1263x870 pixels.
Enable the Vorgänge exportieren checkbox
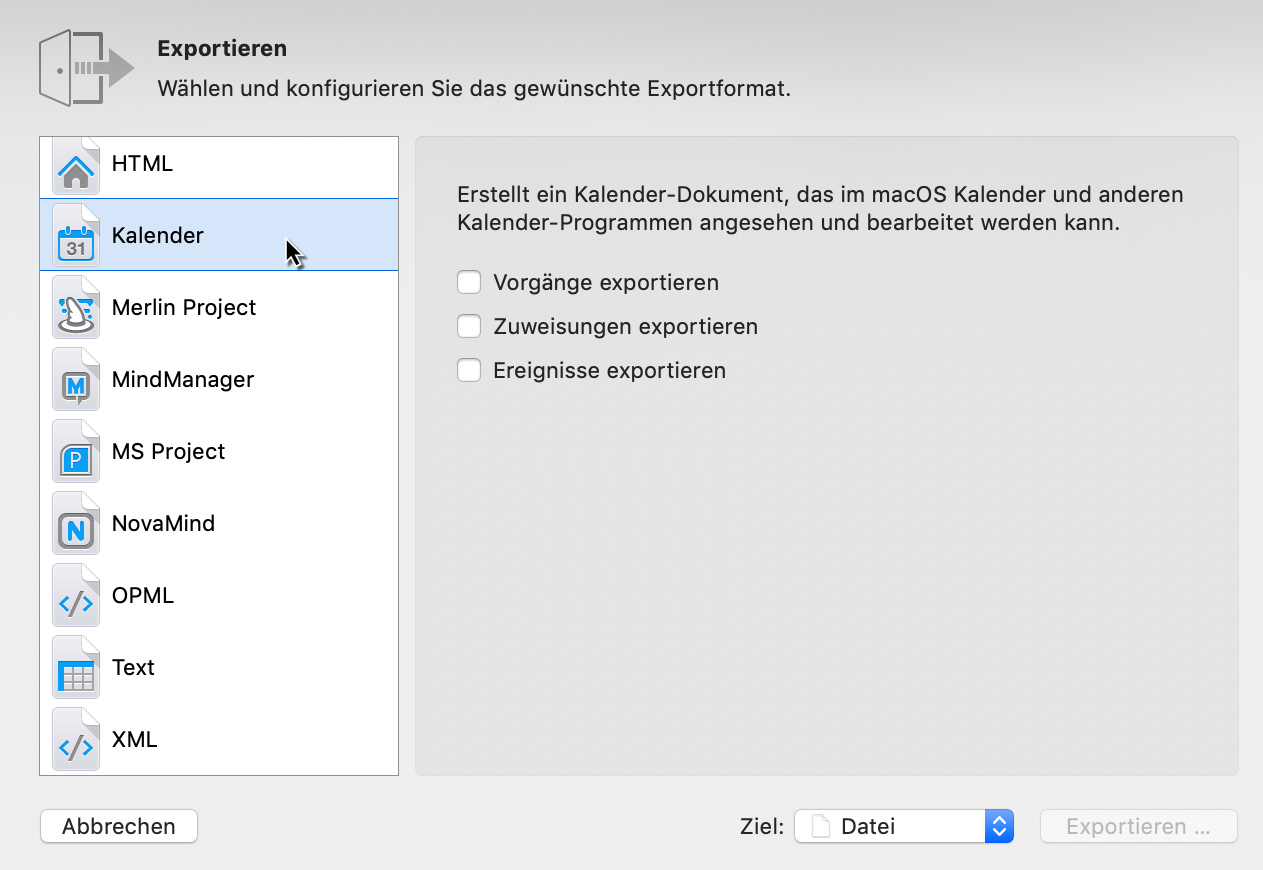[469, 282]
